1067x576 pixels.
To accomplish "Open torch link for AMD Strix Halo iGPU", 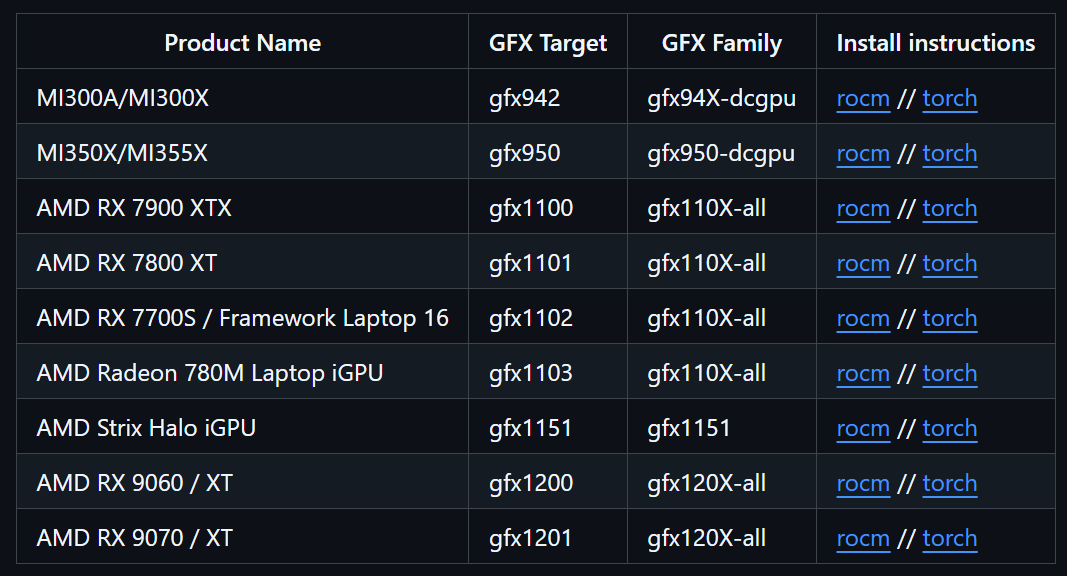I will [949, 428].
